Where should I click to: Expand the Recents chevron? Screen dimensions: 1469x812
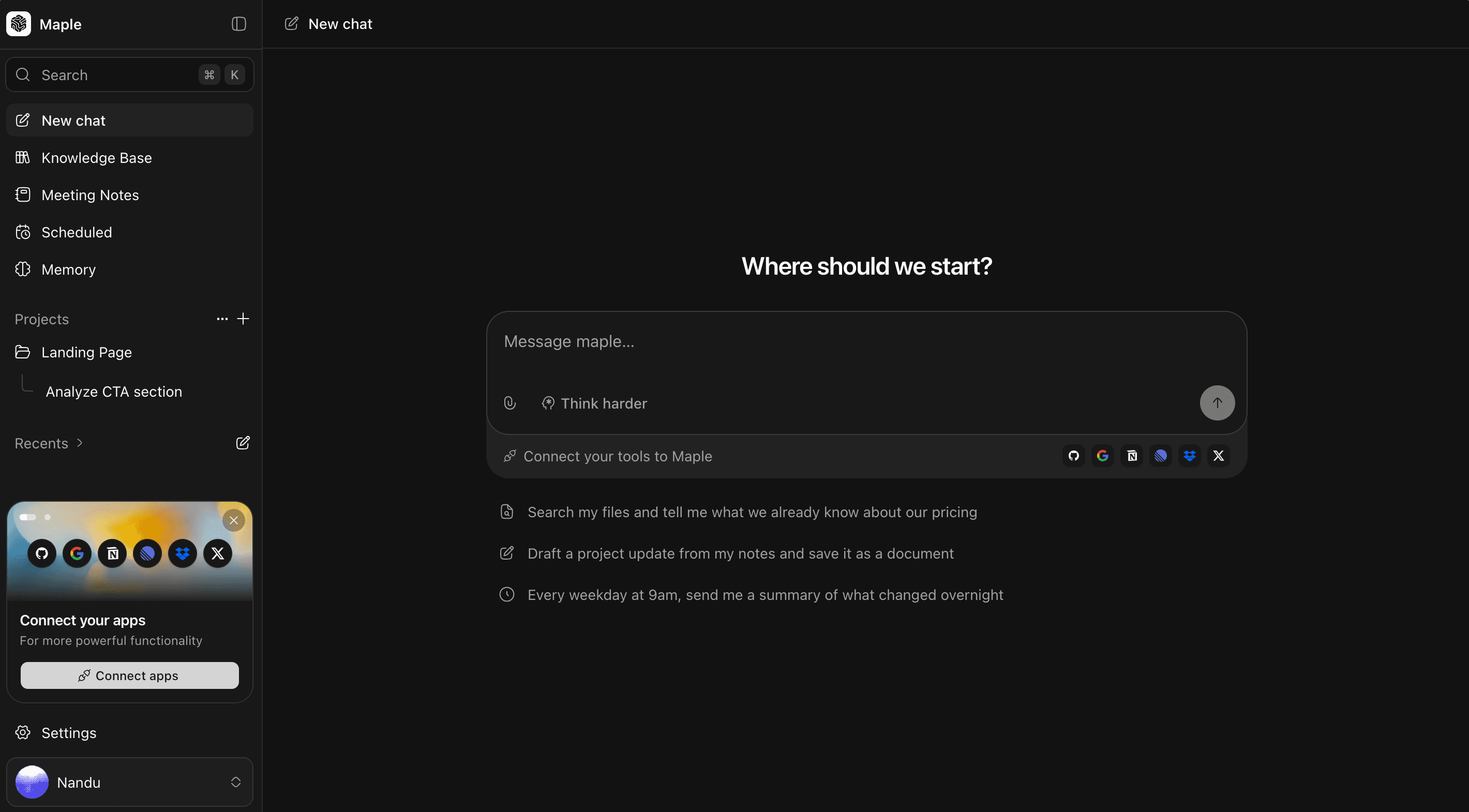click(x=80, y=443)
